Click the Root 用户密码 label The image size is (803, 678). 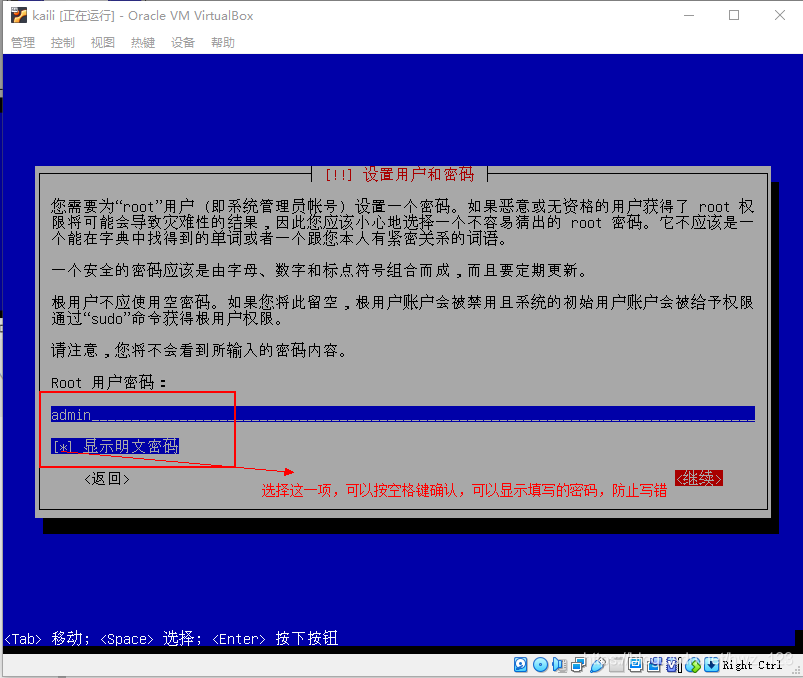pyautogui.click(x=109, y=383)
